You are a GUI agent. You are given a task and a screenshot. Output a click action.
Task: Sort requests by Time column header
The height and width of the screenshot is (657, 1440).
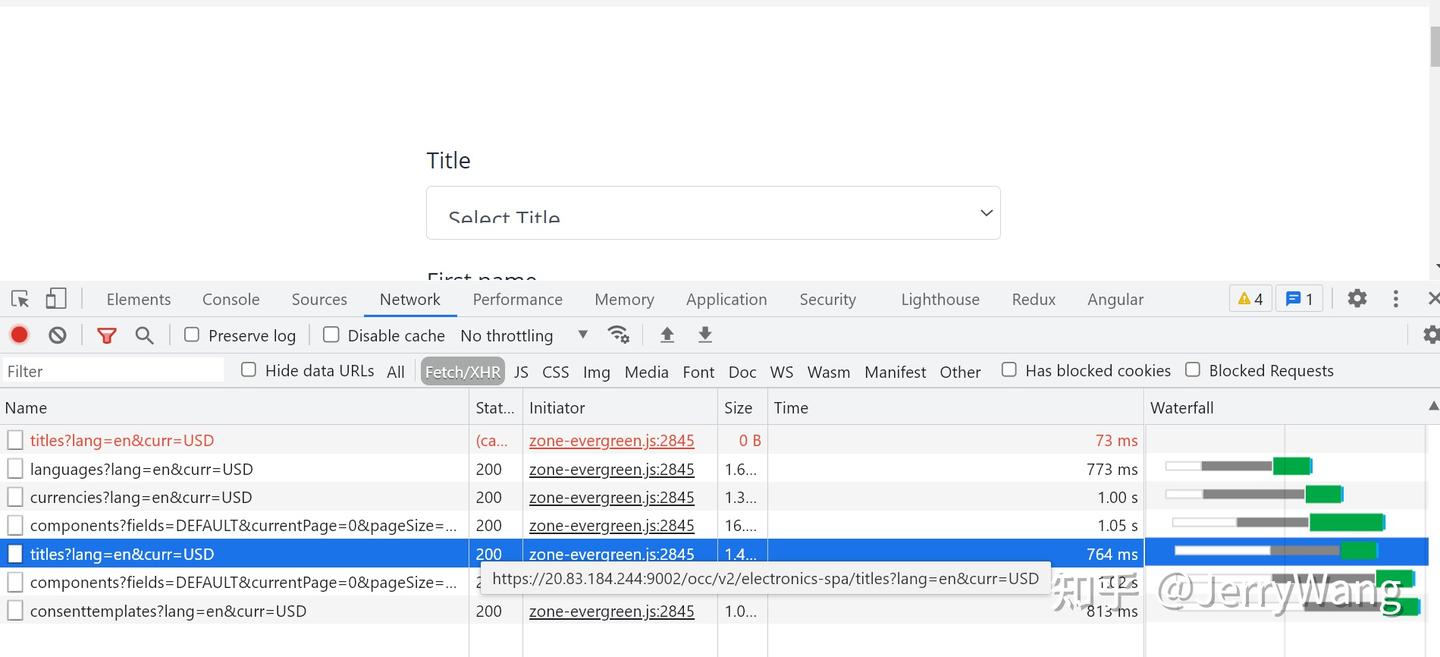click(x=955, y=407)
